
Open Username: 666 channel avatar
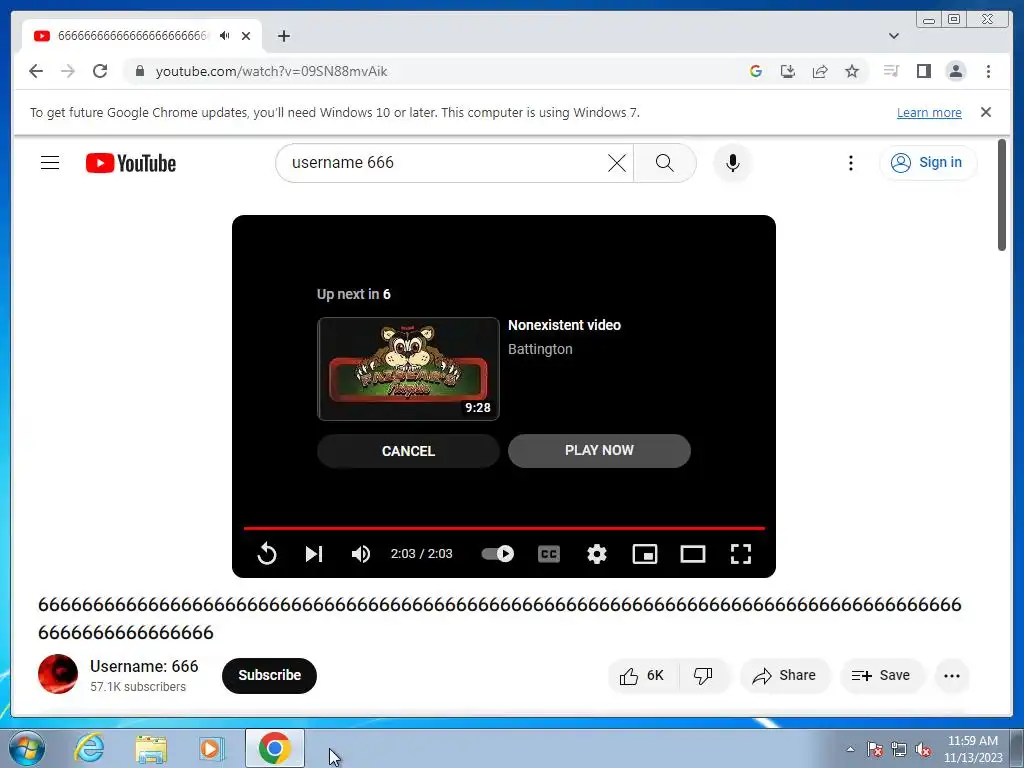coord(58,674)
